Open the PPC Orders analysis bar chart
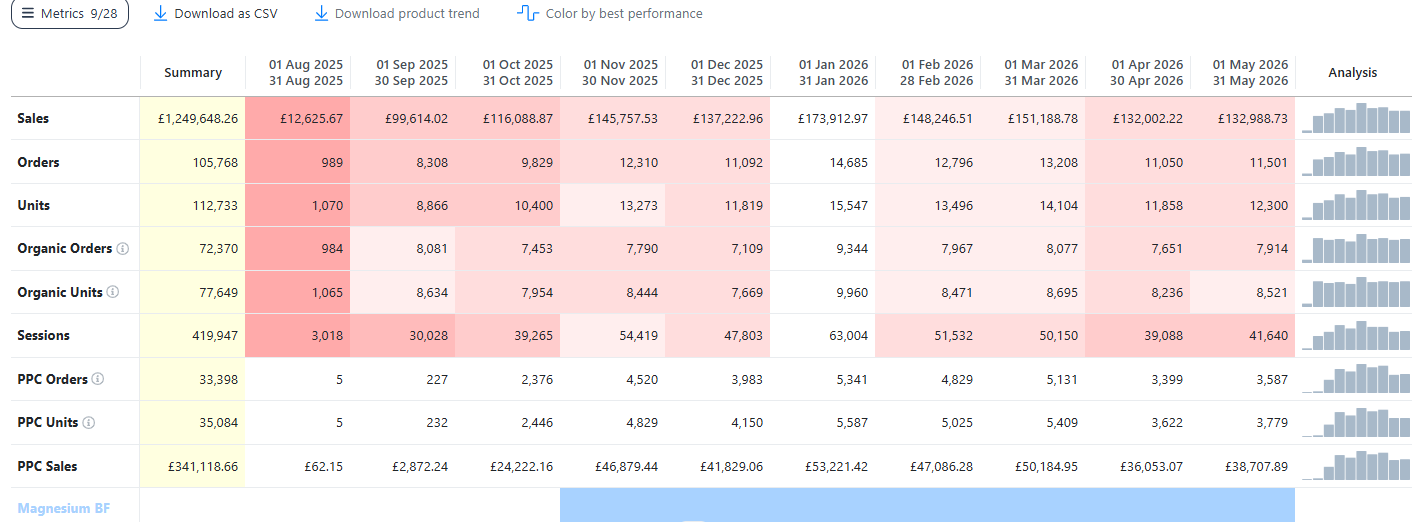This screenshot has width=1412, height=522. coord(1354,379)
